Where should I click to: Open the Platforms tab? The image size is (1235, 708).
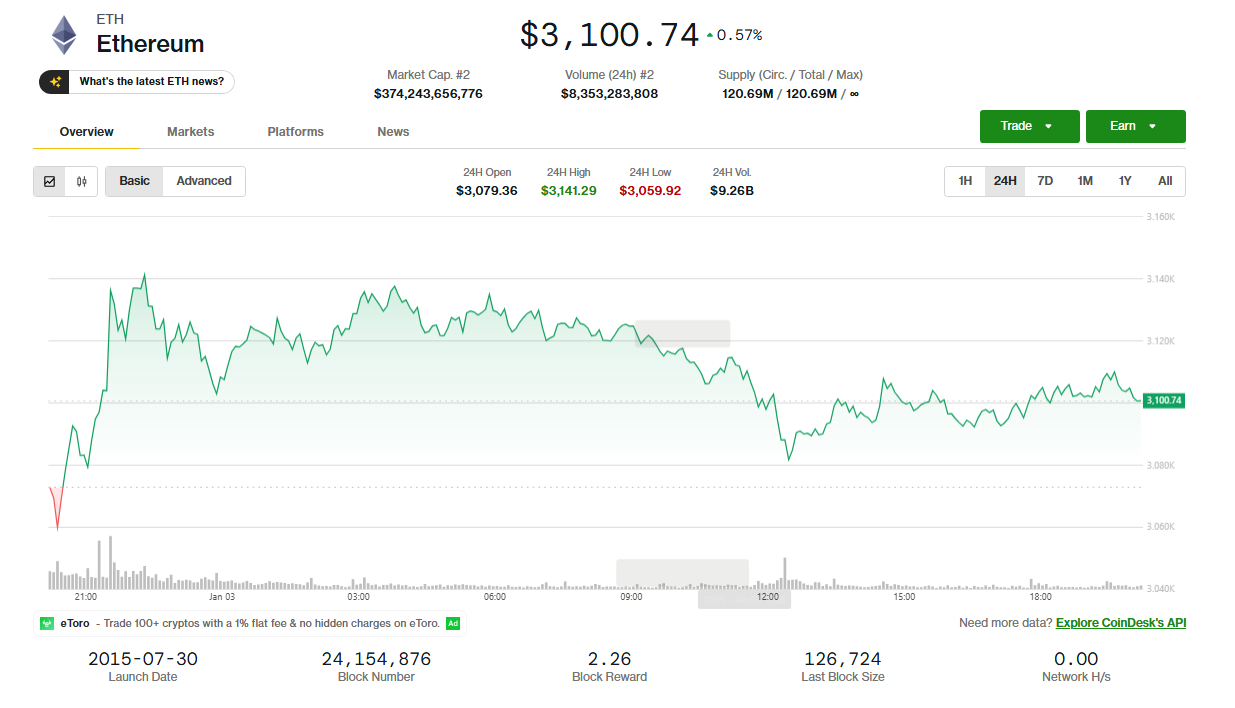tap(295, 132)
